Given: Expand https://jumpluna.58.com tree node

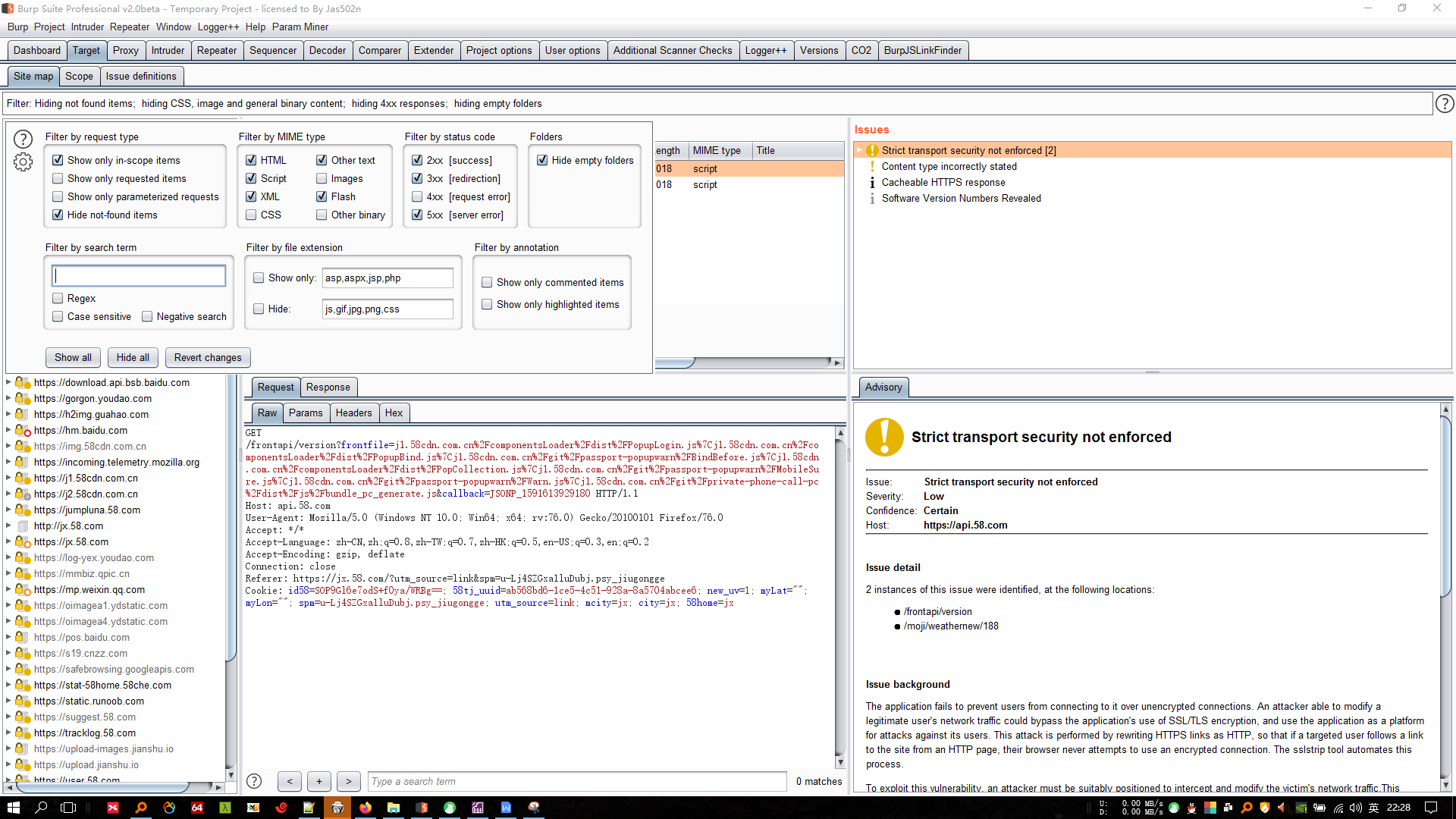Looking at the screenshot, I should click(x=8, y=510).
